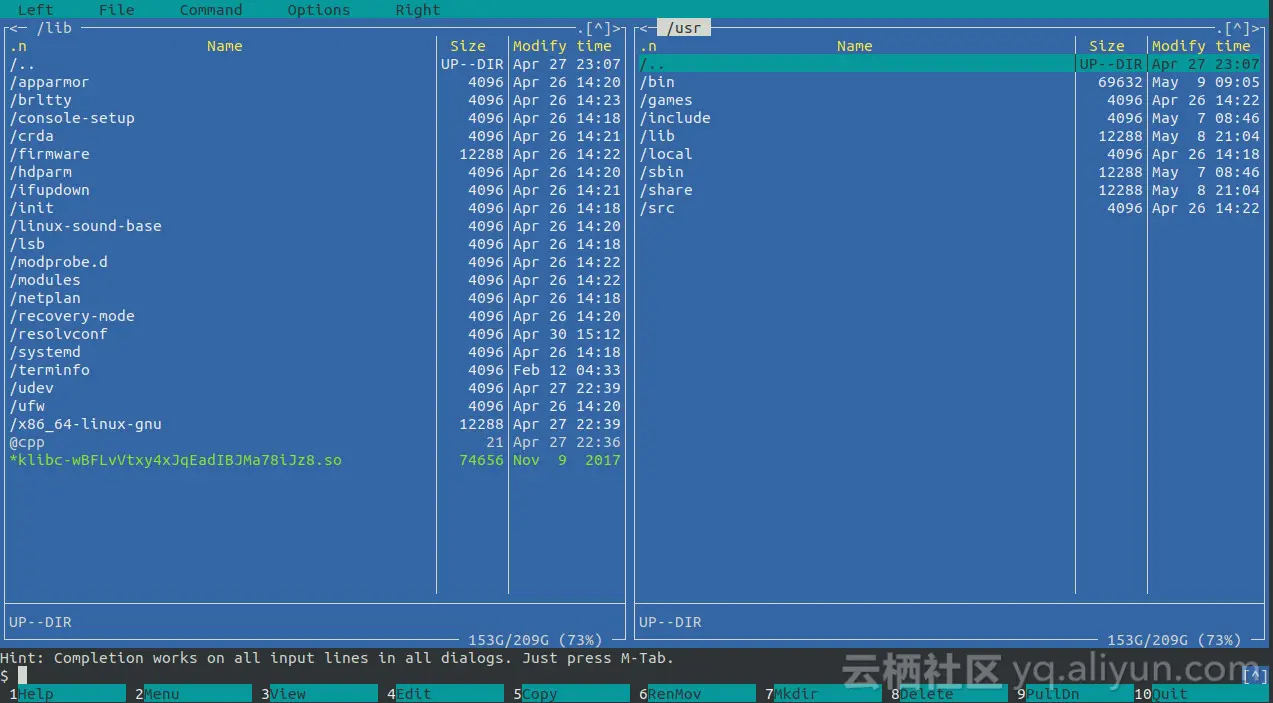Click the .n sort indicator in left panel
Screen dimensions: 1273x703
(18, 46)
